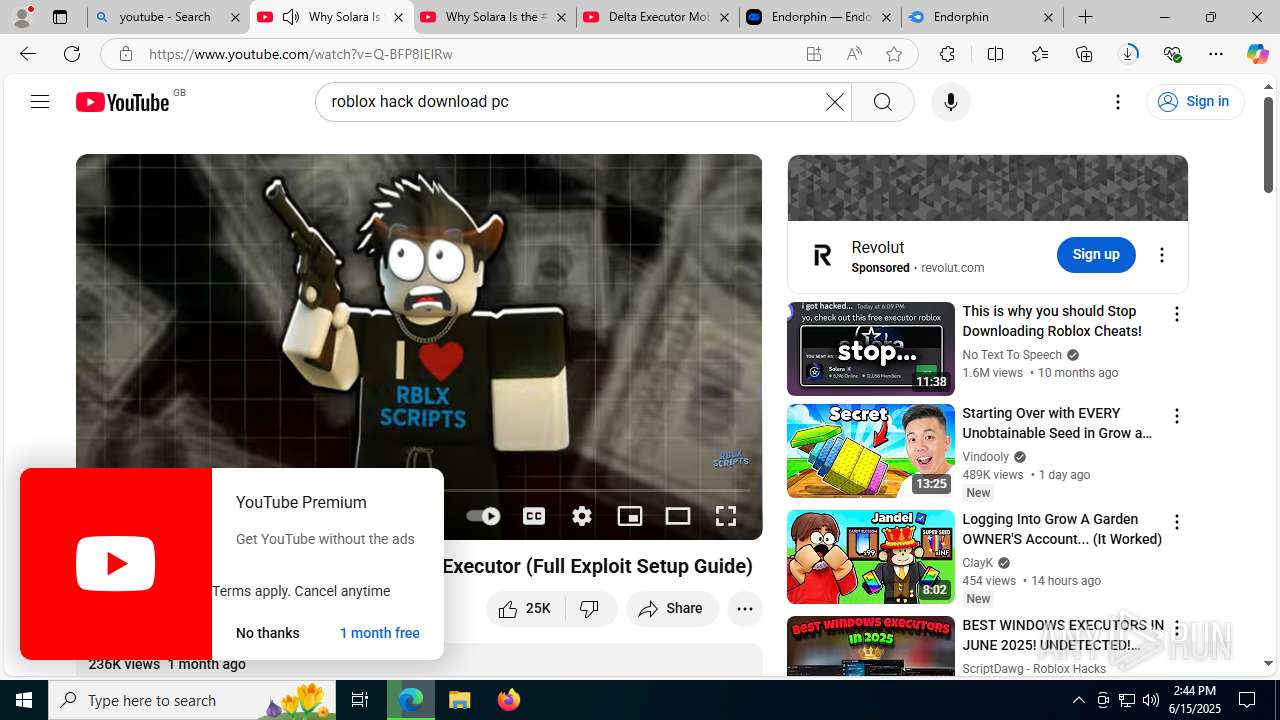Image resolution: width=1280 pixels, height=720 pixels.
Task: Open menu for Stop Downloading Roblox Cheats video
Action: point(1177,314)
